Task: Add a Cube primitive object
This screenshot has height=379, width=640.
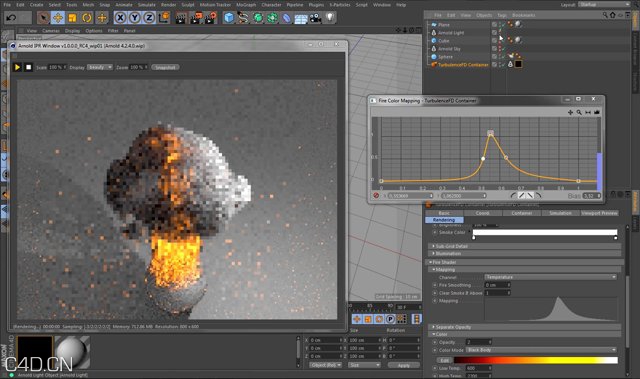Action: (x=229, y=18)
